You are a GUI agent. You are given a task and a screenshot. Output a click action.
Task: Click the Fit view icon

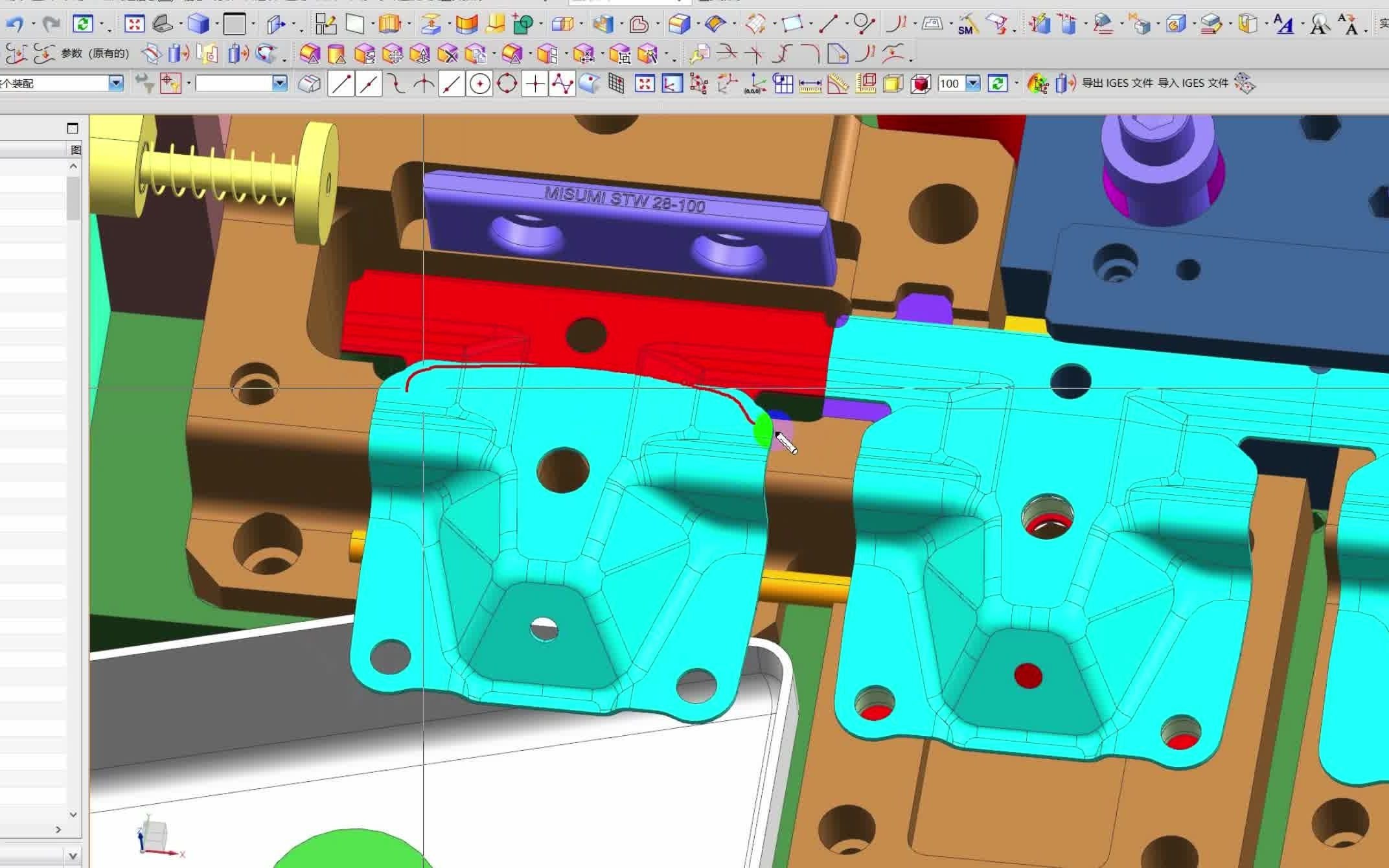point(134,25)
